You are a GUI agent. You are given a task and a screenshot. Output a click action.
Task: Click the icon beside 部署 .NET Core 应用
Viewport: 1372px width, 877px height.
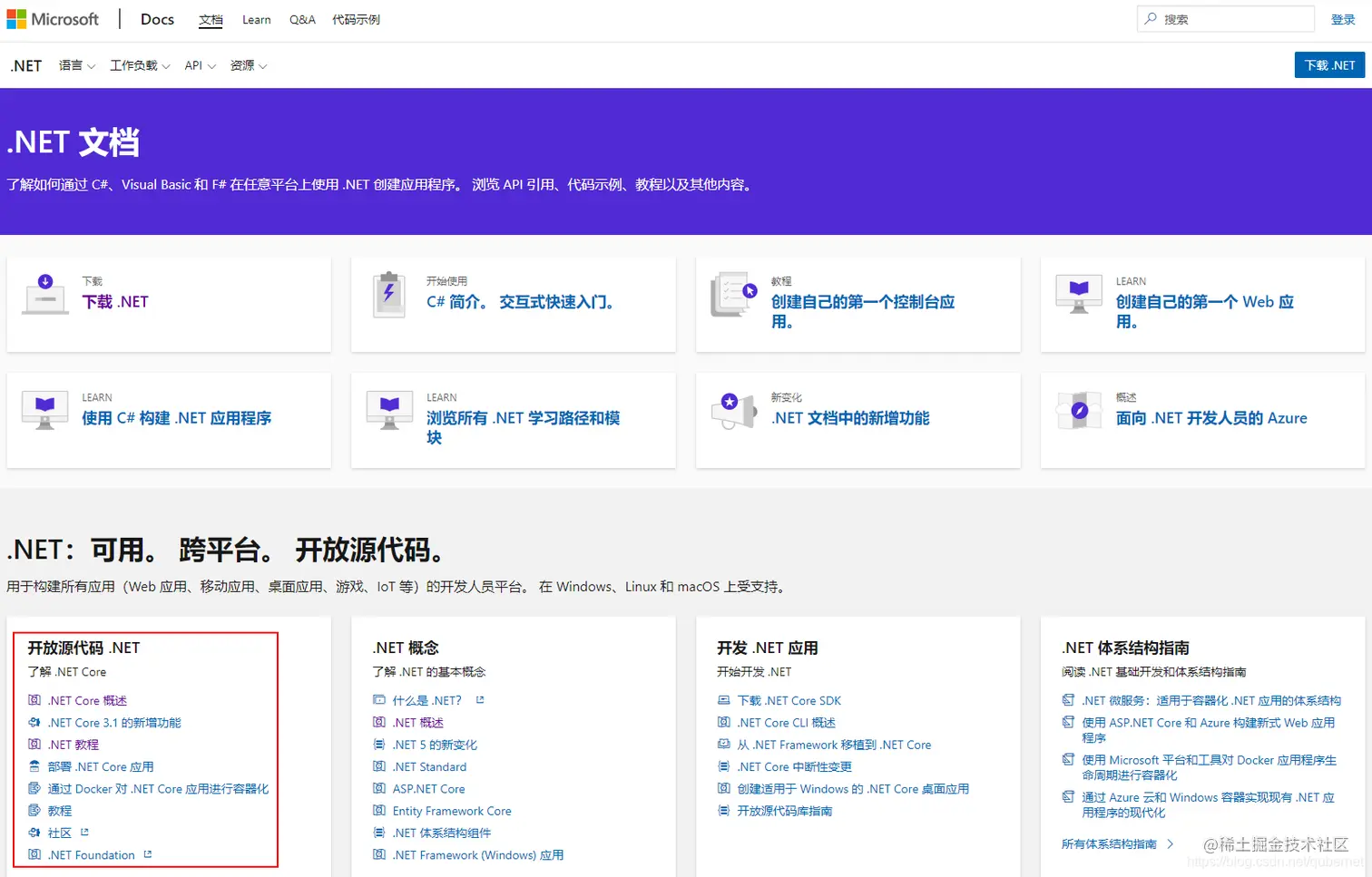click(x=34, y=766)
